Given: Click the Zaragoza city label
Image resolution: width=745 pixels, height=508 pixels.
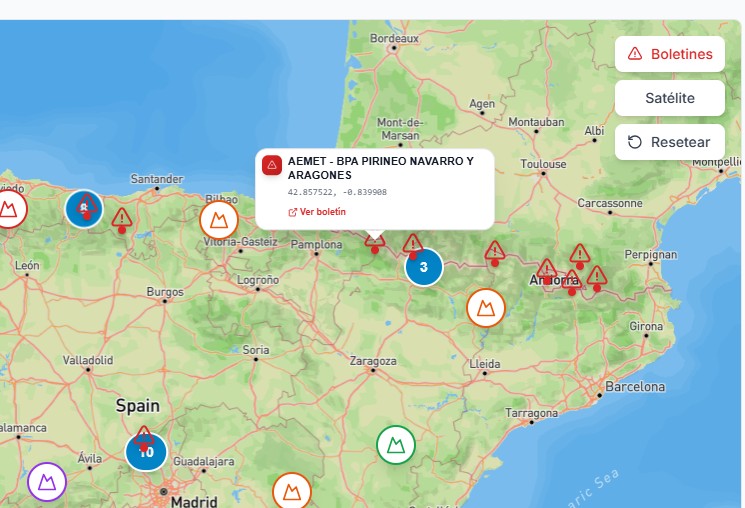Looking at the screenshot, I should (x=373, y=361).
